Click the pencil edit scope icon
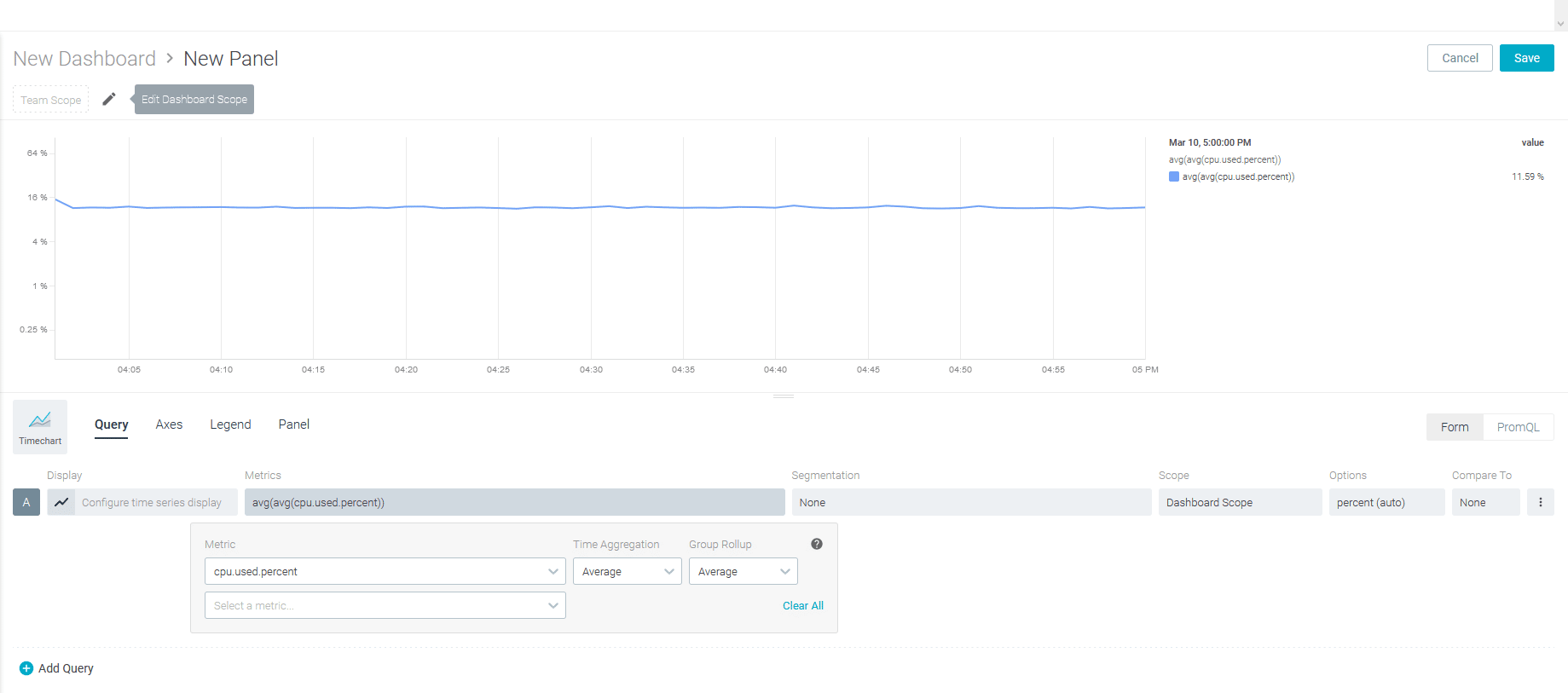Image resolution: width=1568 pixels, height=693 pixels. (109, 100)
